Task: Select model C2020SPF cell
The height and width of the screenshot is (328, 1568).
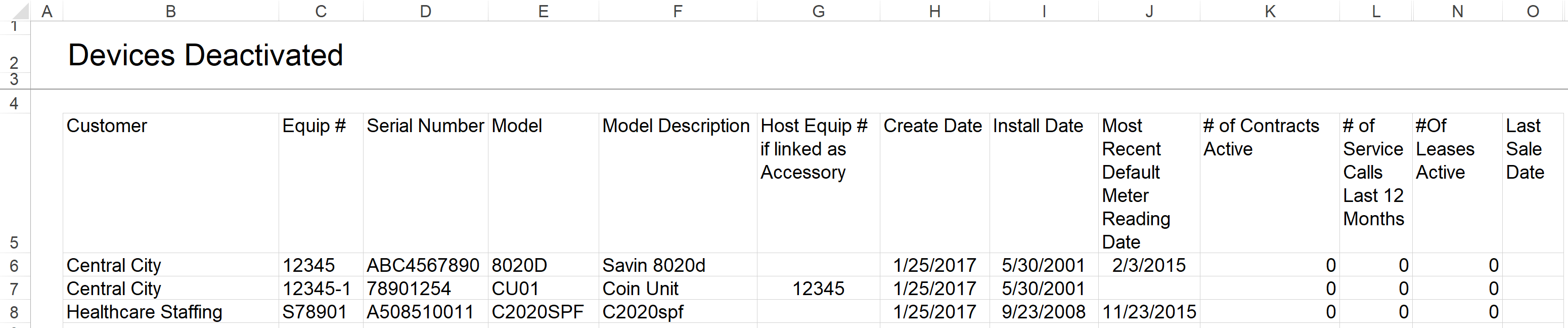Action: click(543, 311)
